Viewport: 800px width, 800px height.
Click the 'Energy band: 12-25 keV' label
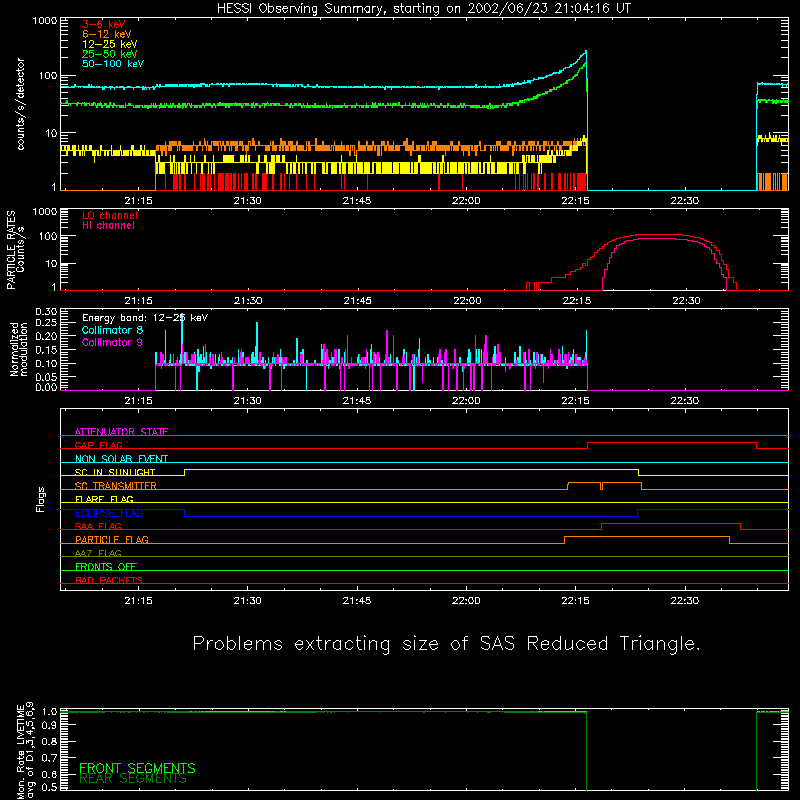(x=145, y=318)
